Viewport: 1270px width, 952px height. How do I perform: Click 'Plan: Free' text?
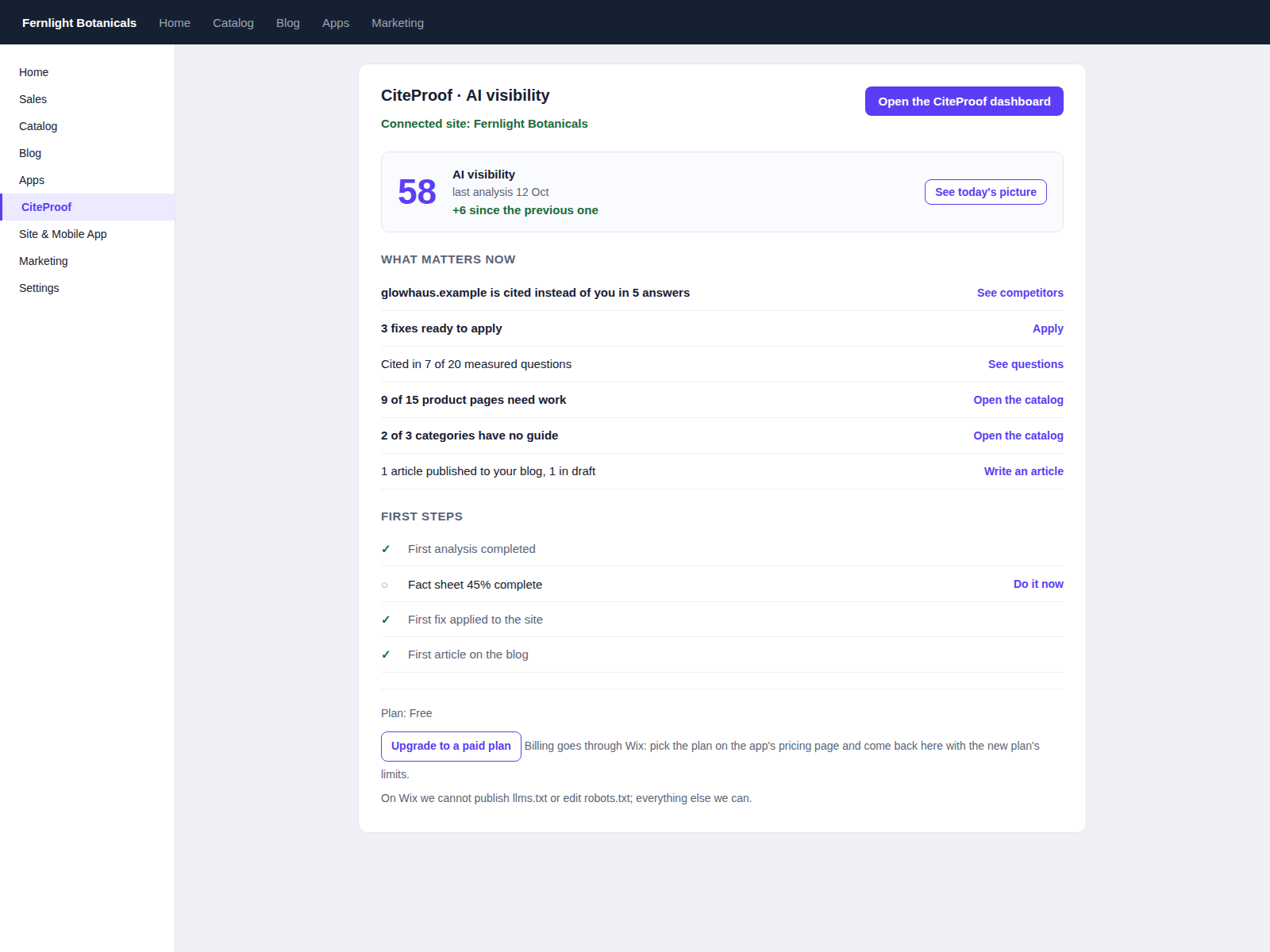[406, 713]
